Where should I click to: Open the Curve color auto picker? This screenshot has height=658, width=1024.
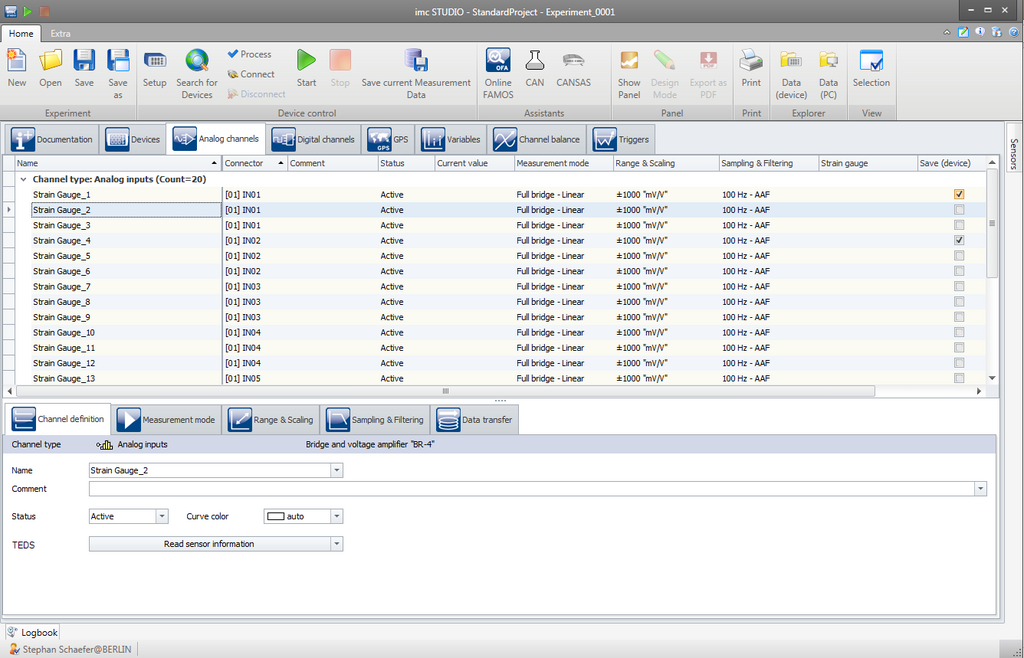[336, 517]
